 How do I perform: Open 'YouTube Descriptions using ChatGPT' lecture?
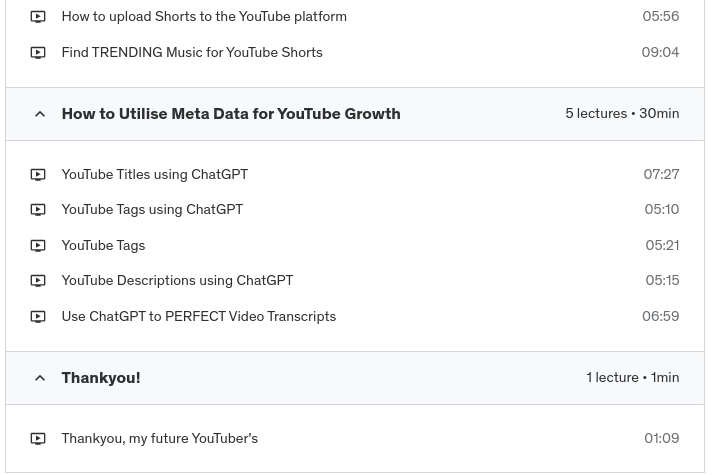coord(177,281)
